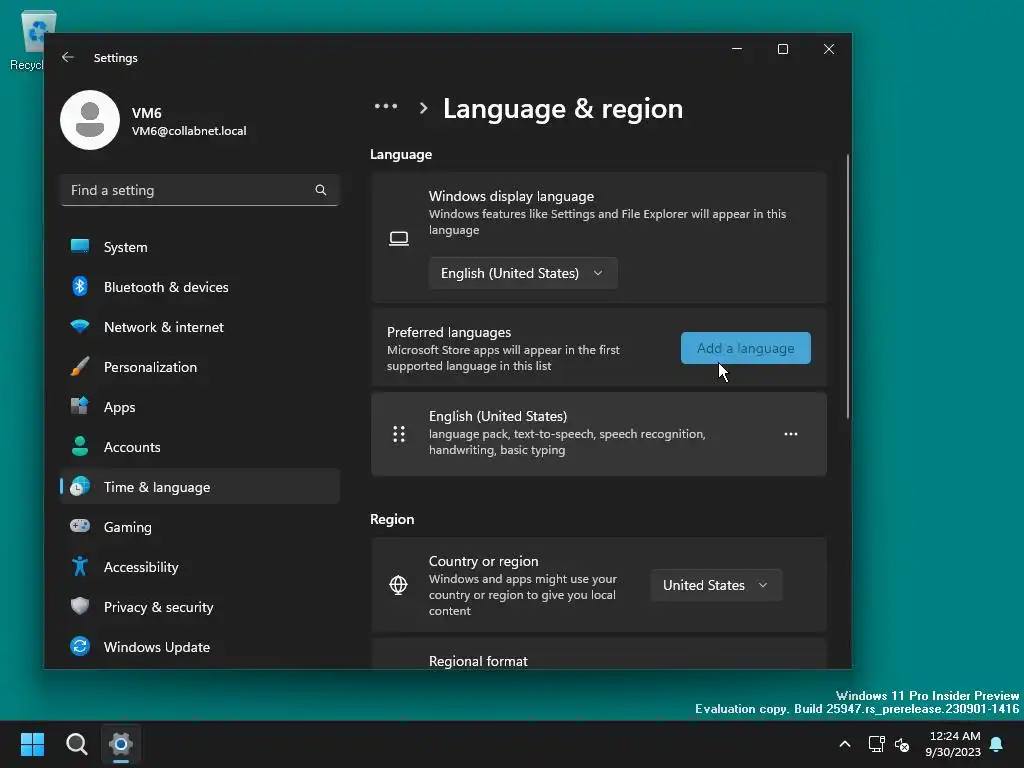Click the Accessibility figure icon
Viewport: 1024px width, 768px height.
80,566
